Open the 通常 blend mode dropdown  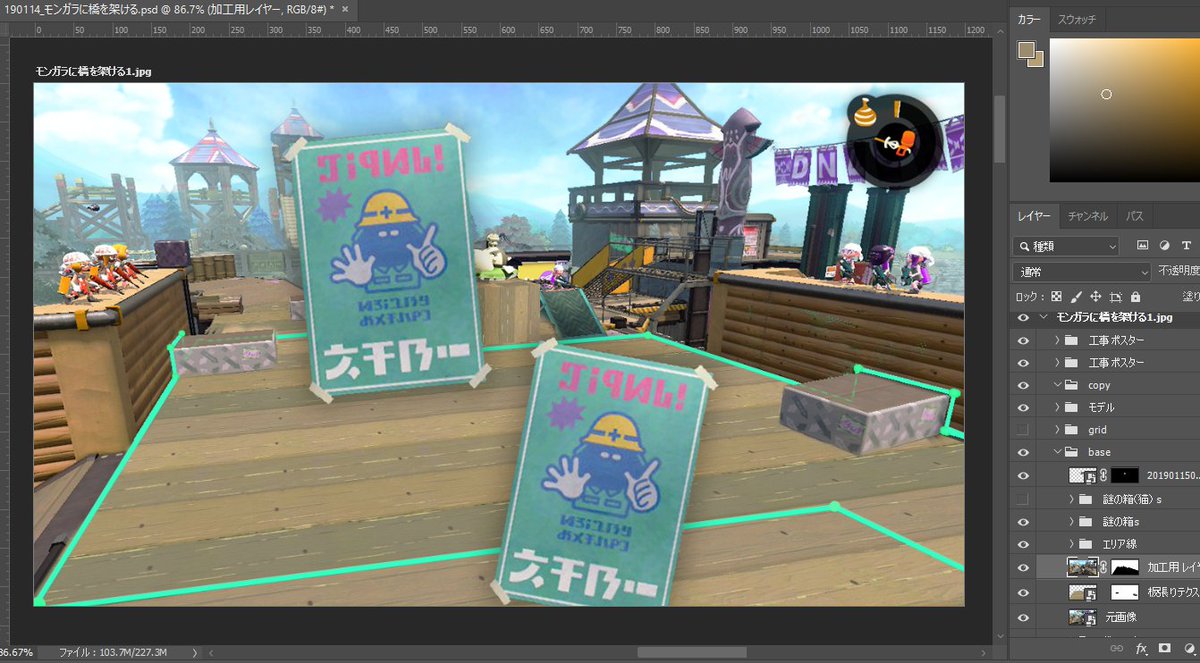(1081, 271)
